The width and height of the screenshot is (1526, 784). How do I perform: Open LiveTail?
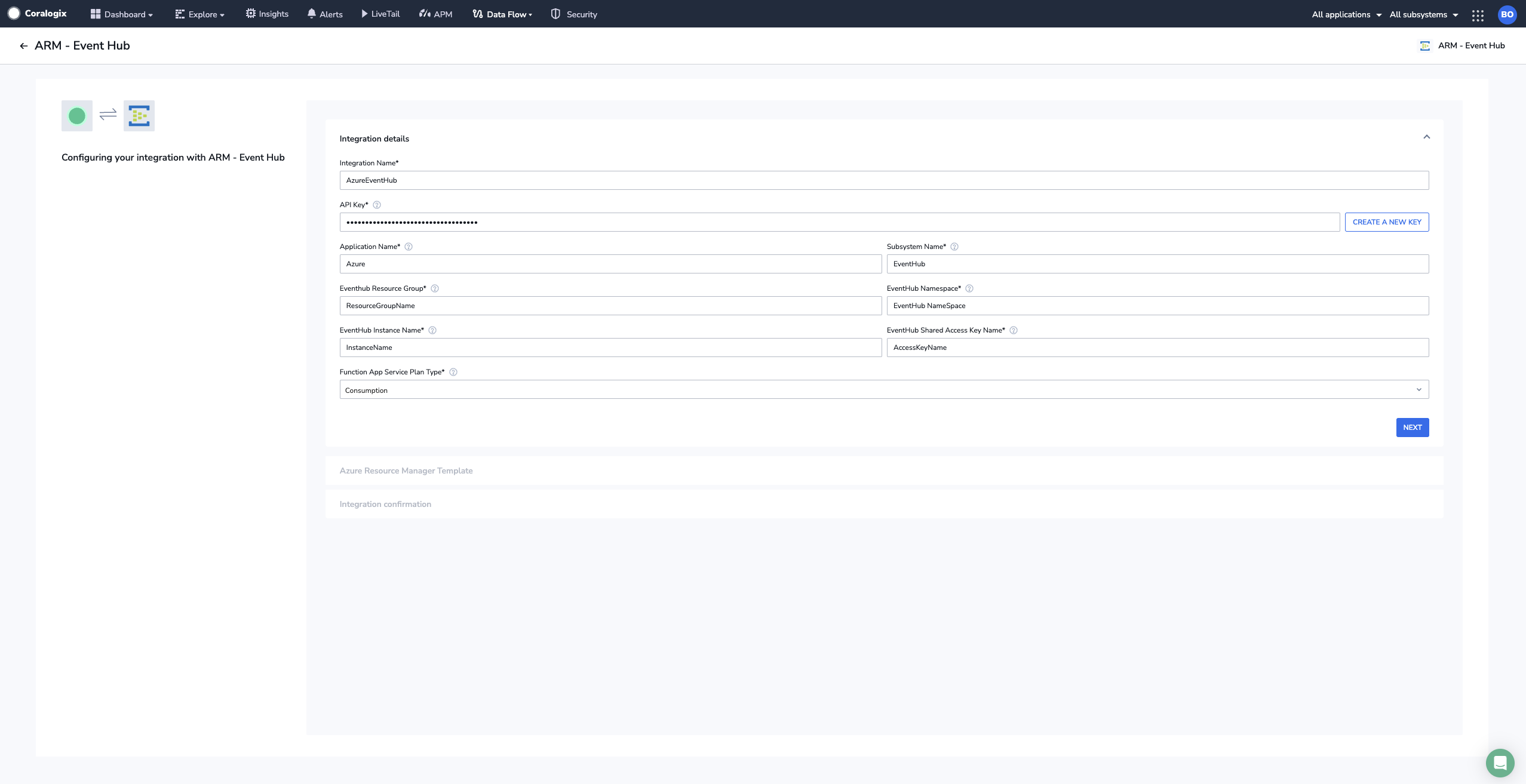point(380,14)
